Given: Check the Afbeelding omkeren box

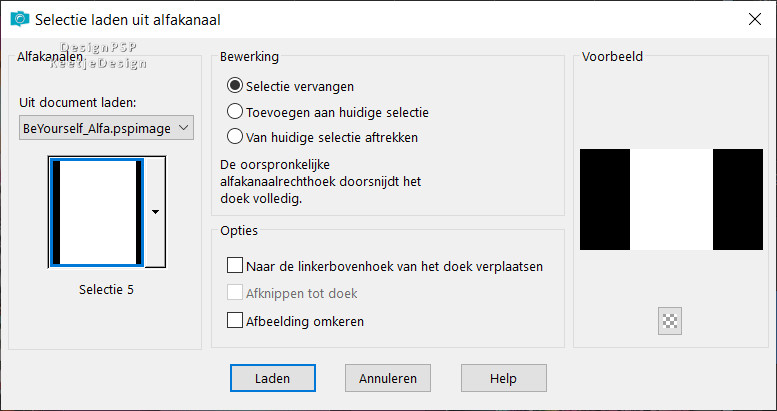Looking at the screenshot, I should coord(236,322).
